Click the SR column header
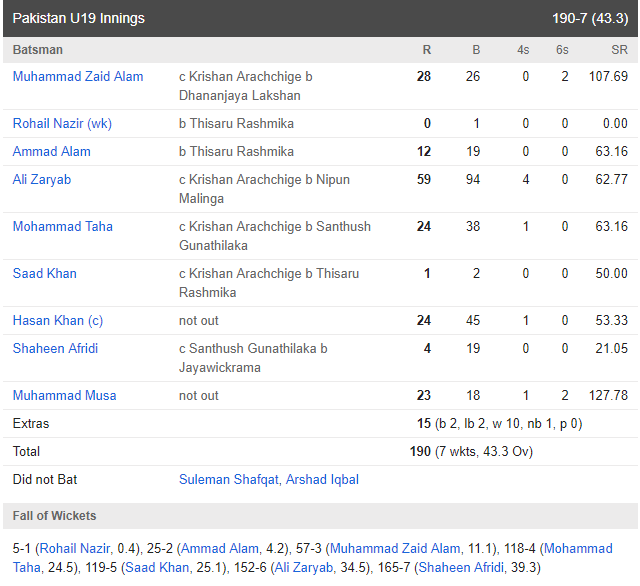 619,50
